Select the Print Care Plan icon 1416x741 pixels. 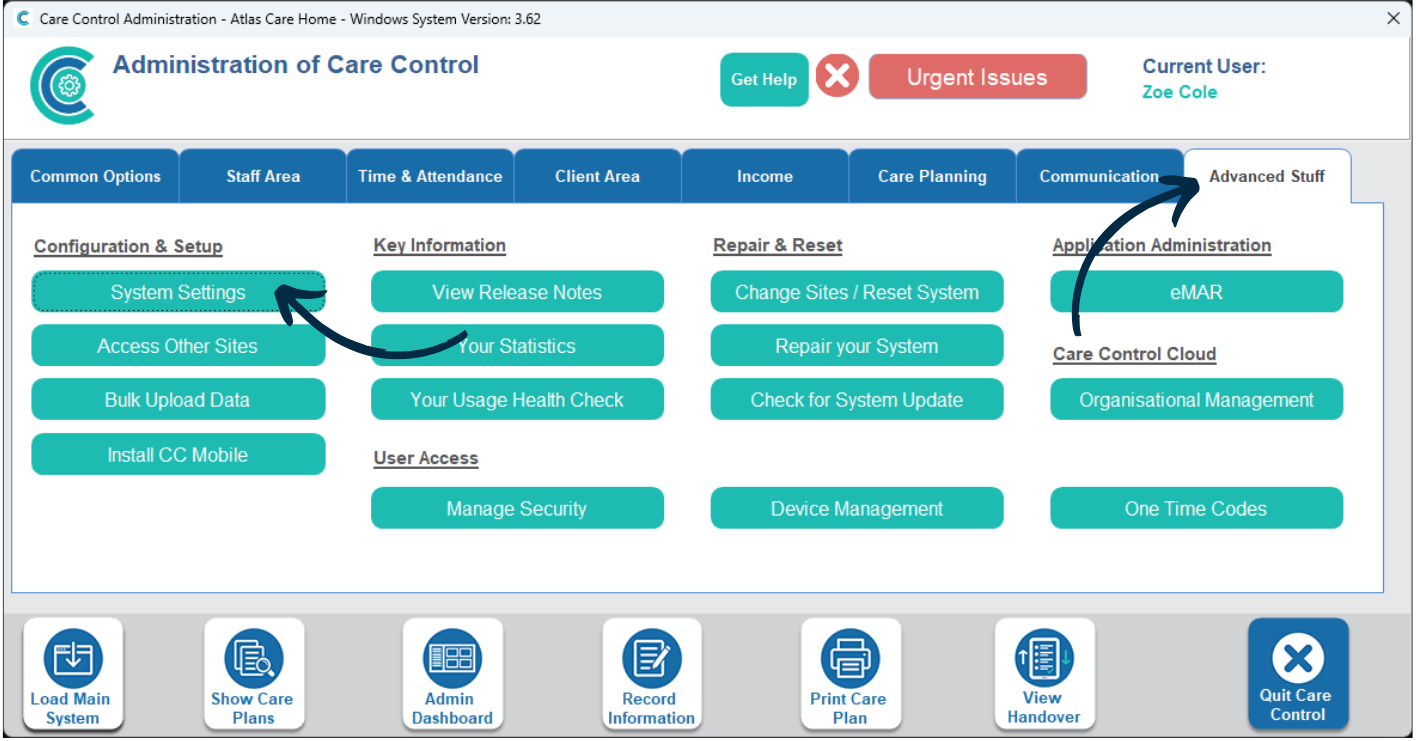(x=851, y=674)
